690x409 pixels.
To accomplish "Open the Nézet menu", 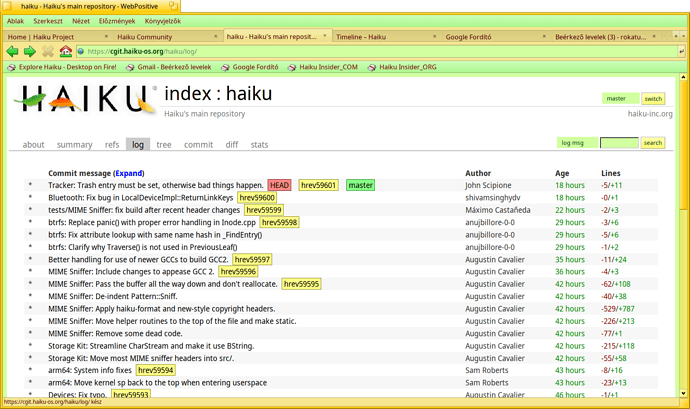I will [x=81, y=21].
